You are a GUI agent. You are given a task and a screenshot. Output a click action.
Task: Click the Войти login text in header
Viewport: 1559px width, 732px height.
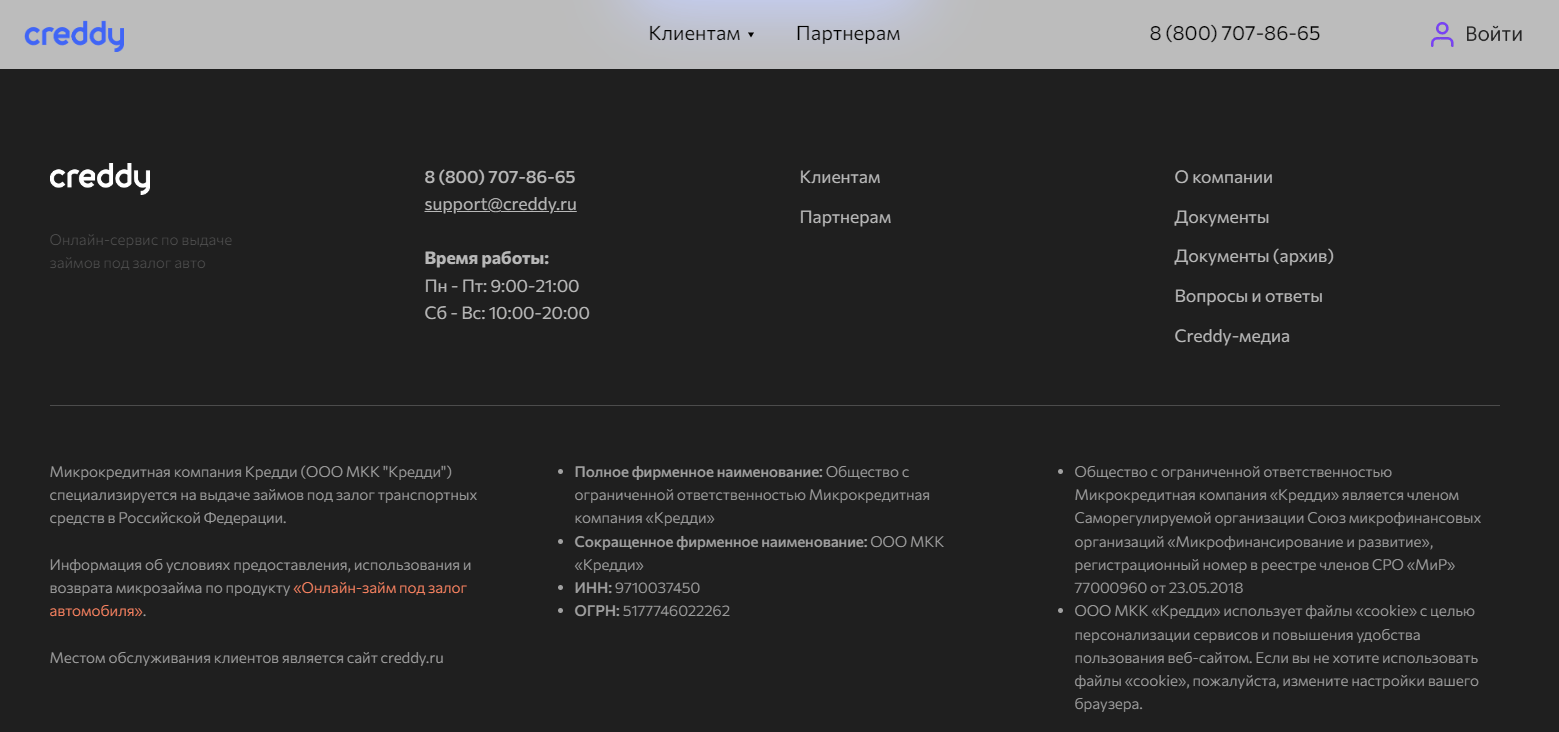pos(1494,34)
